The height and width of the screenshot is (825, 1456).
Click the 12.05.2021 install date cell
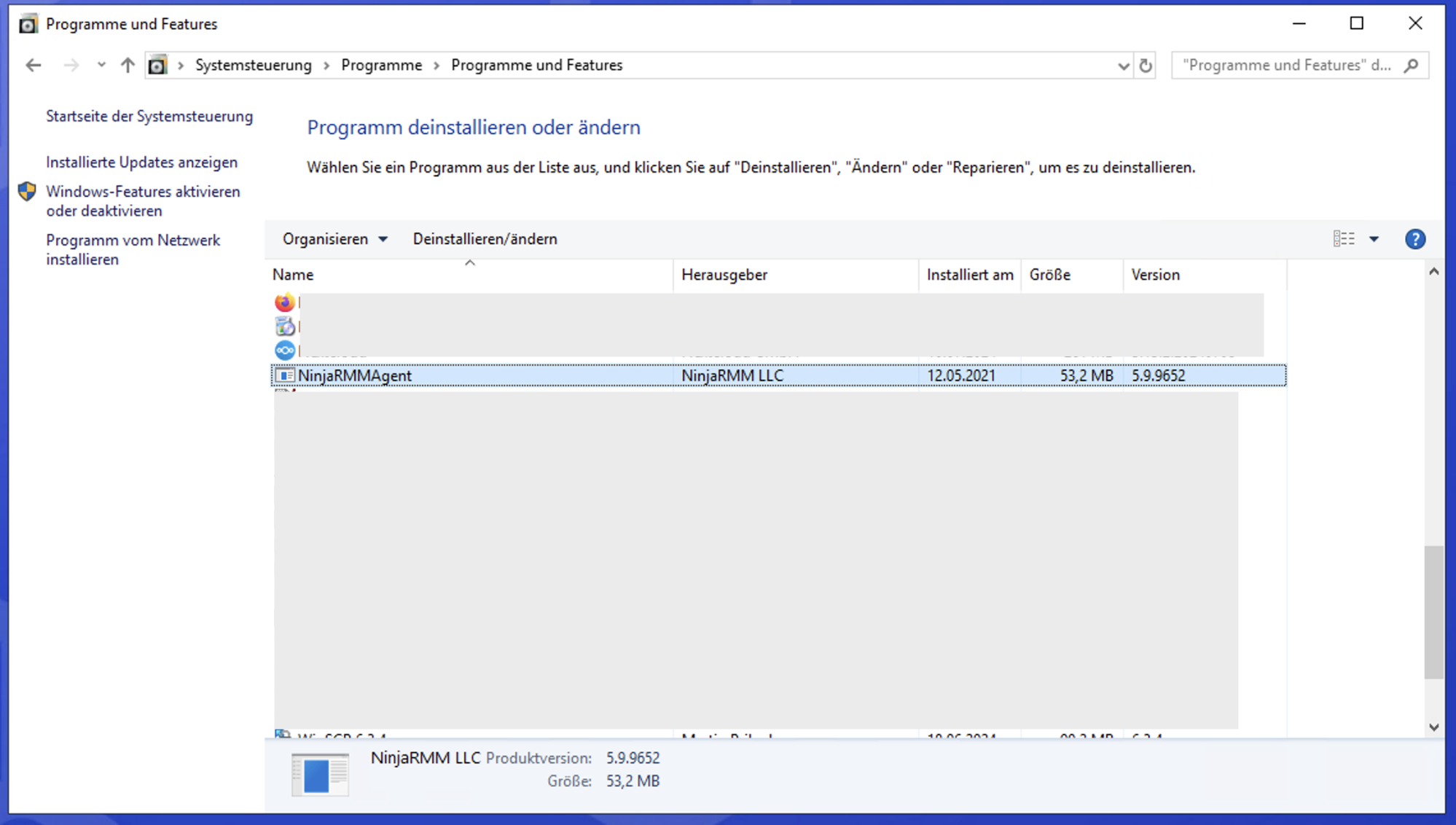(960, 375)
